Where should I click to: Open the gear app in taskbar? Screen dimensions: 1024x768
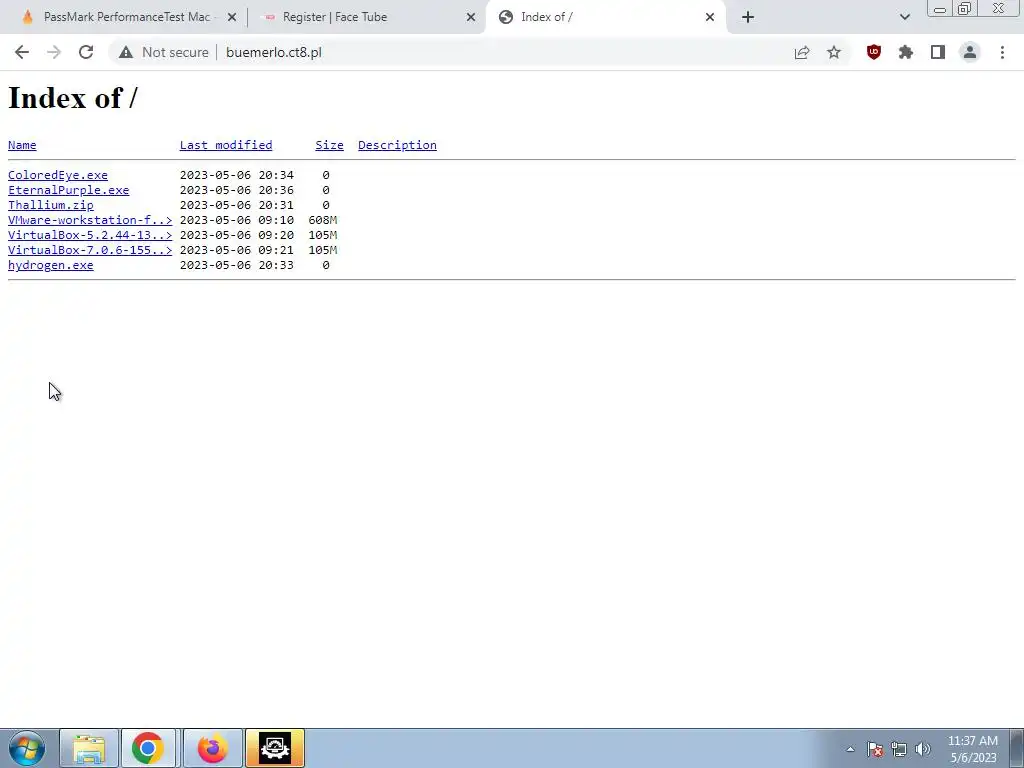[275, 748]
